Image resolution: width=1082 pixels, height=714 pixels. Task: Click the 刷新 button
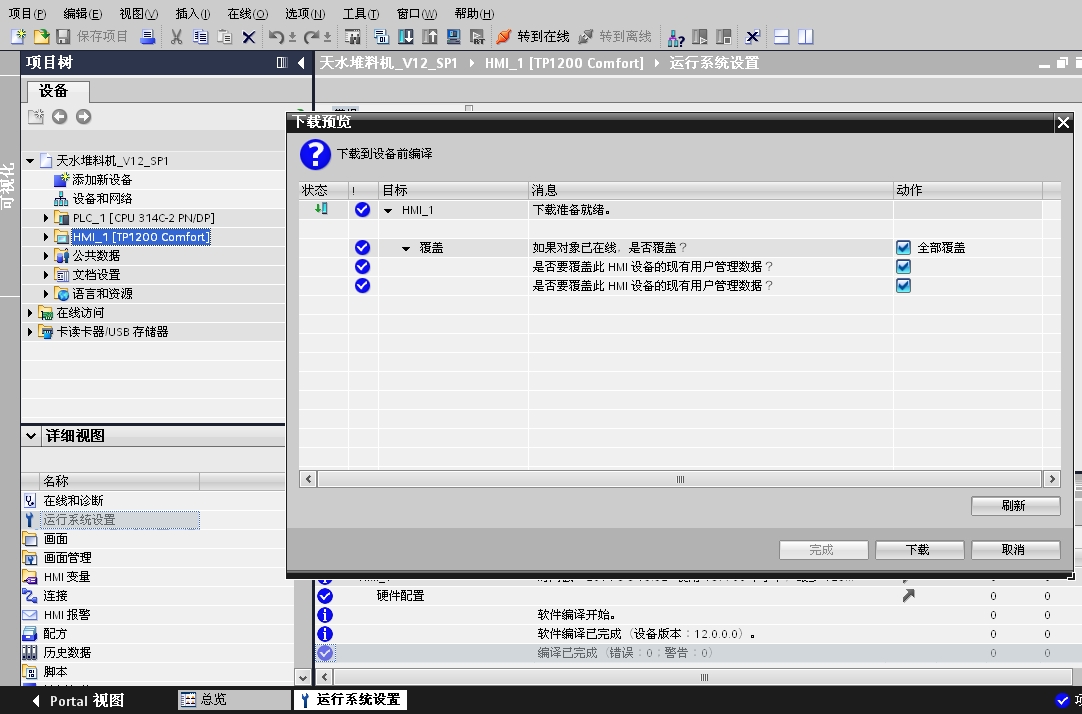[1015, 506]
